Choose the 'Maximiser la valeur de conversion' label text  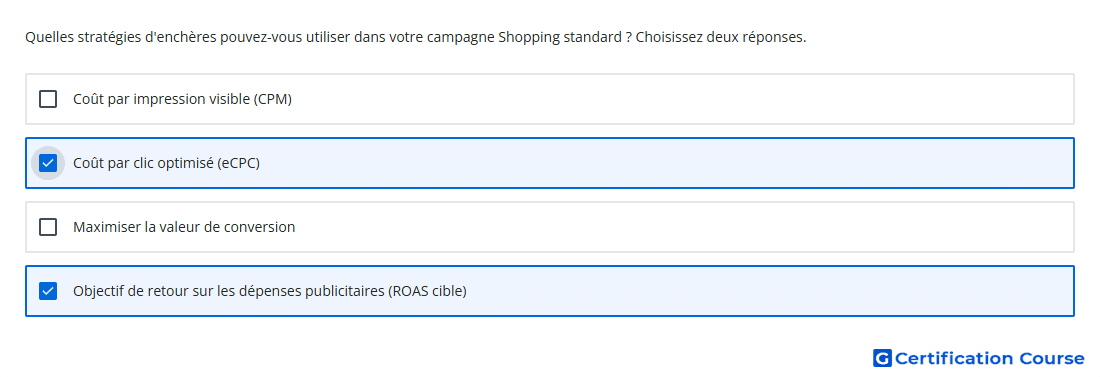click(x=184, y=227)
